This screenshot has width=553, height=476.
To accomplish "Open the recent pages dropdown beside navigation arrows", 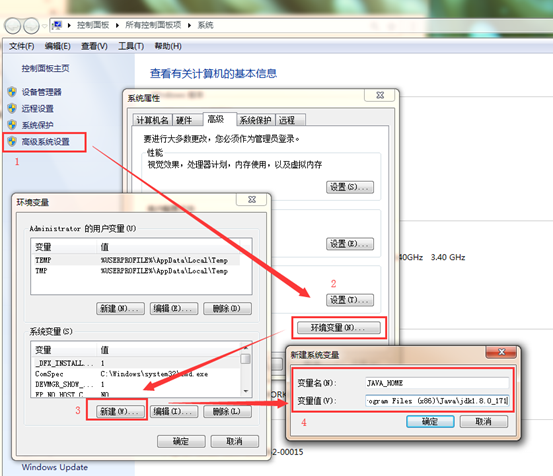I will [x=44, y=26].
